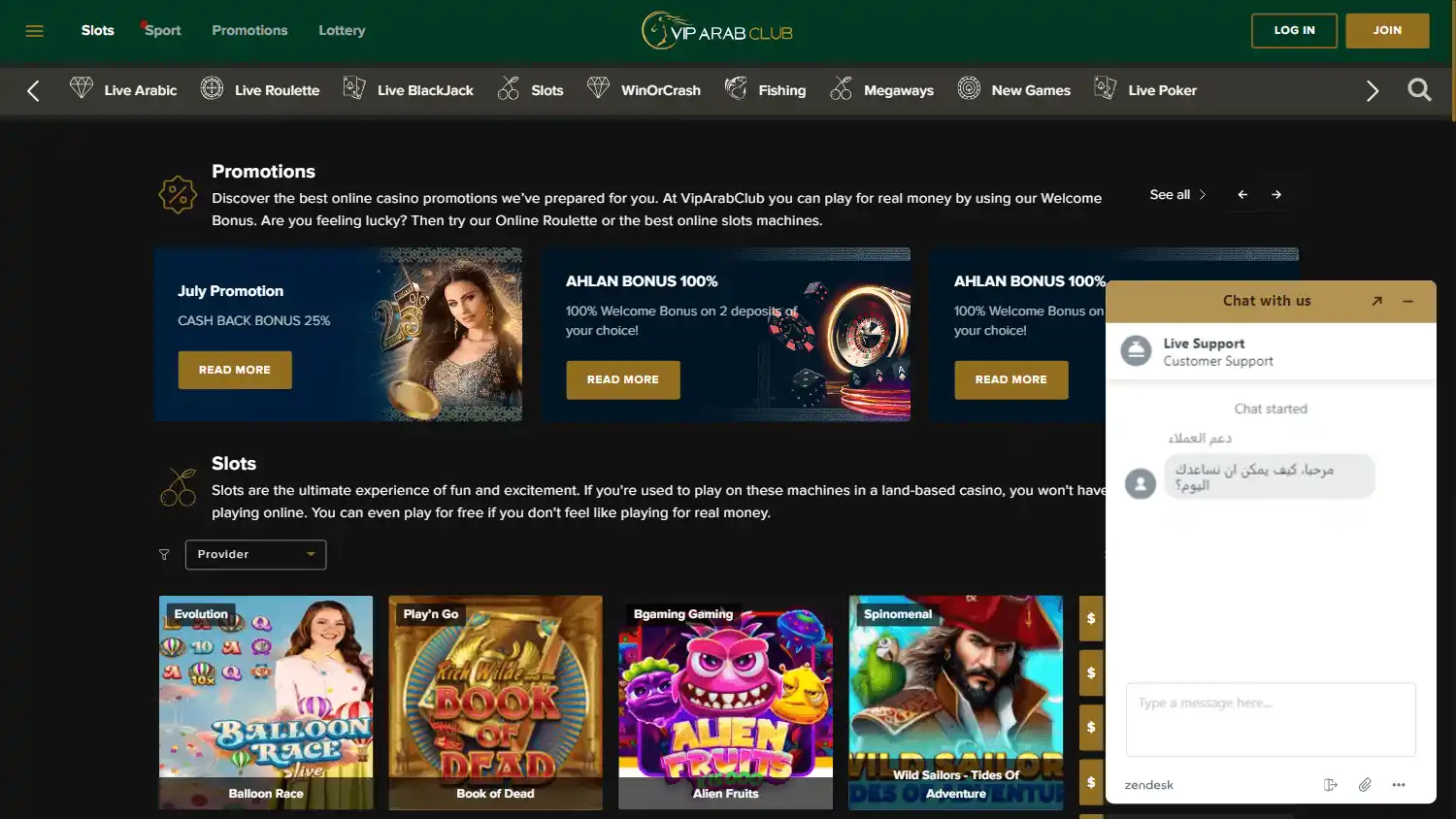1456x819 pixels.
Task: Click the LOG IN button
Action: [1294, 31]
